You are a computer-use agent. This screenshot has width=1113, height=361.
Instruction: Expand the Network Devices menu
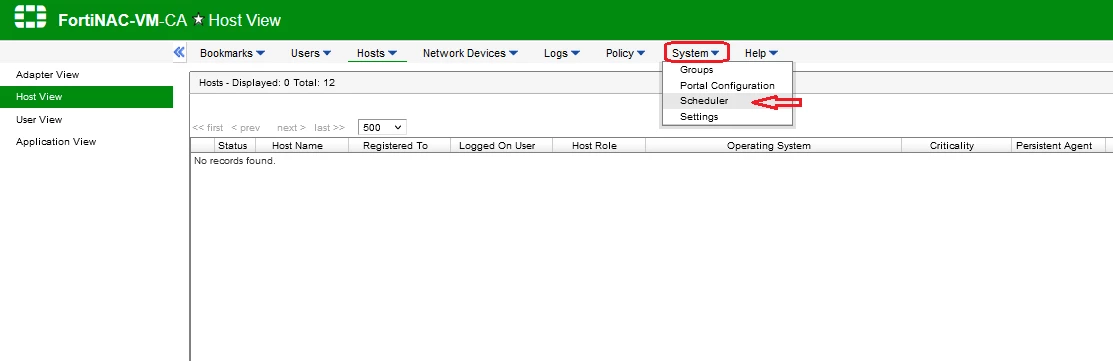(471, 53)
